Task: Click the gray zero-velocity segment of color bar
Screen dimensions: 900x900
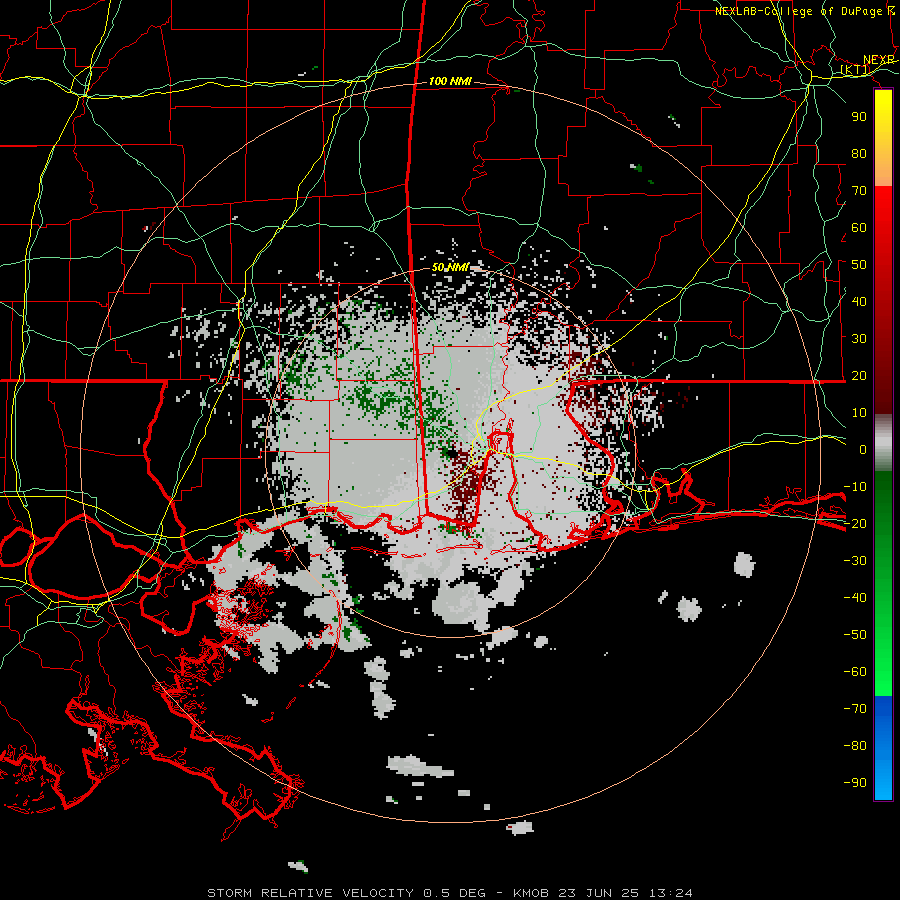Action: [883, 443]
